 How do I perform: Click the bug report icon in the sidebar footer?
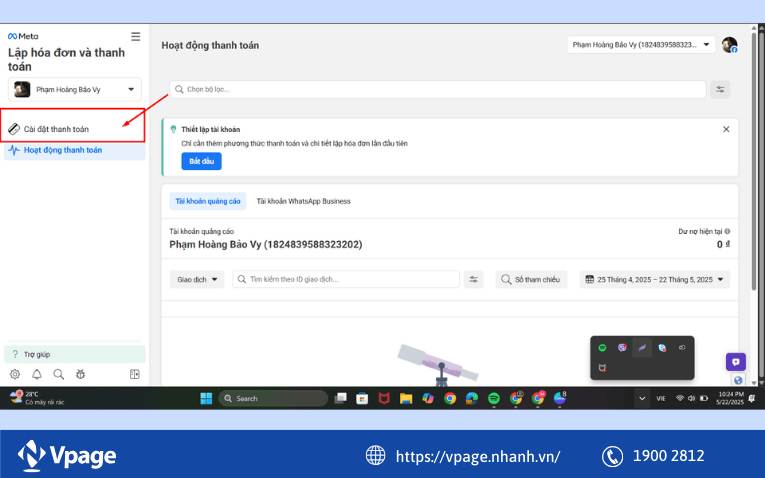81,374
